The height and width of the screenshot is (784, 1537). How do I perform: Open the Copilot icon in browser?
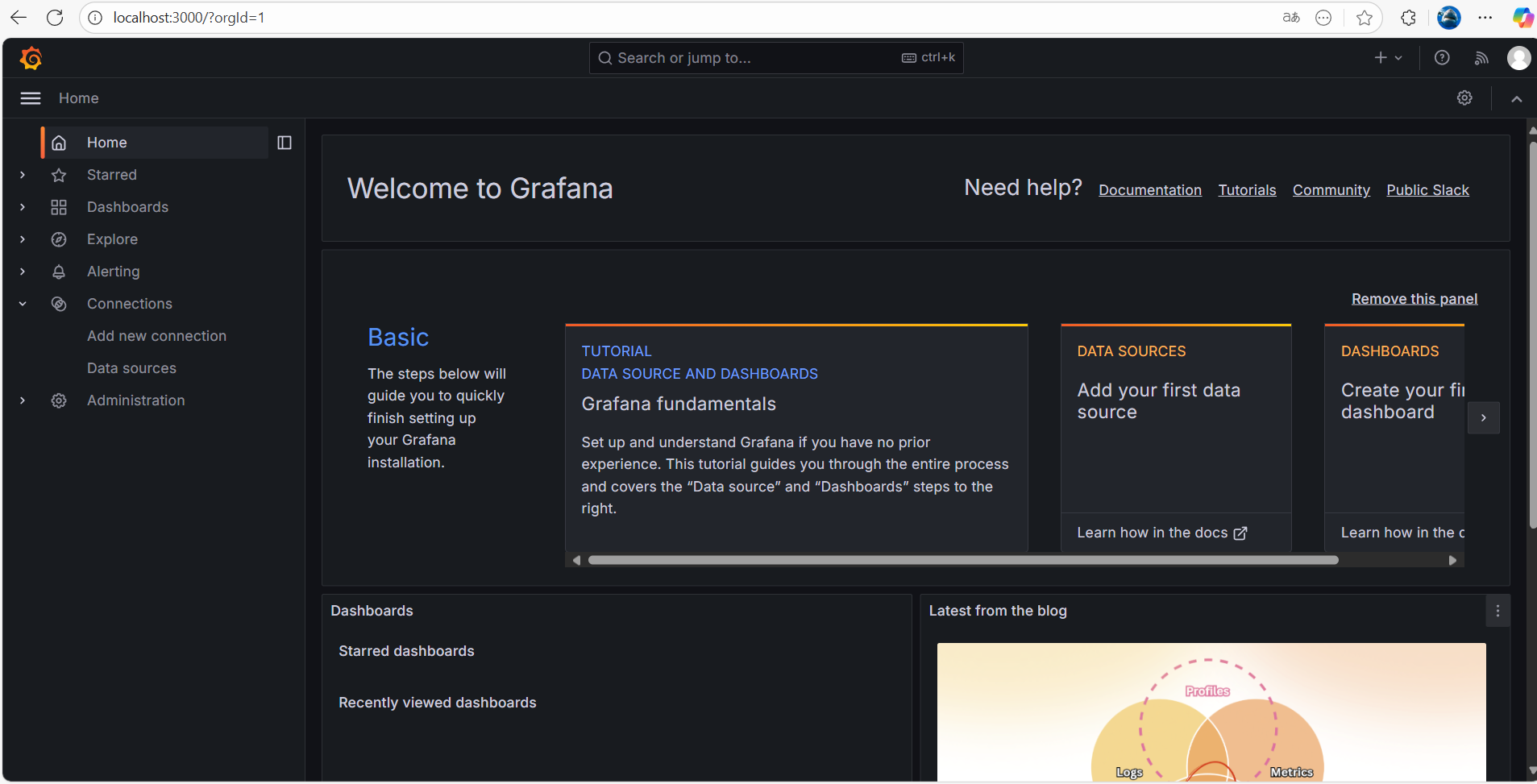pyautogui.click(x=1522, y=18)
